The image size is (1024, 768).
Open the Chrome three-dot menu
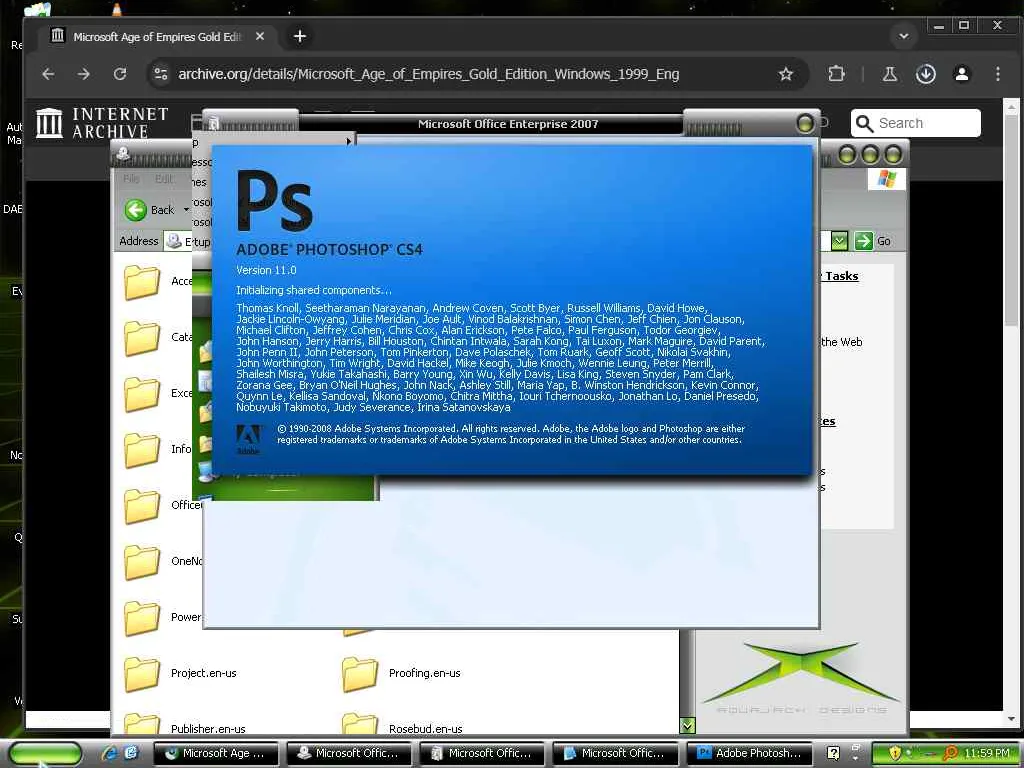(x=998, y=74)
